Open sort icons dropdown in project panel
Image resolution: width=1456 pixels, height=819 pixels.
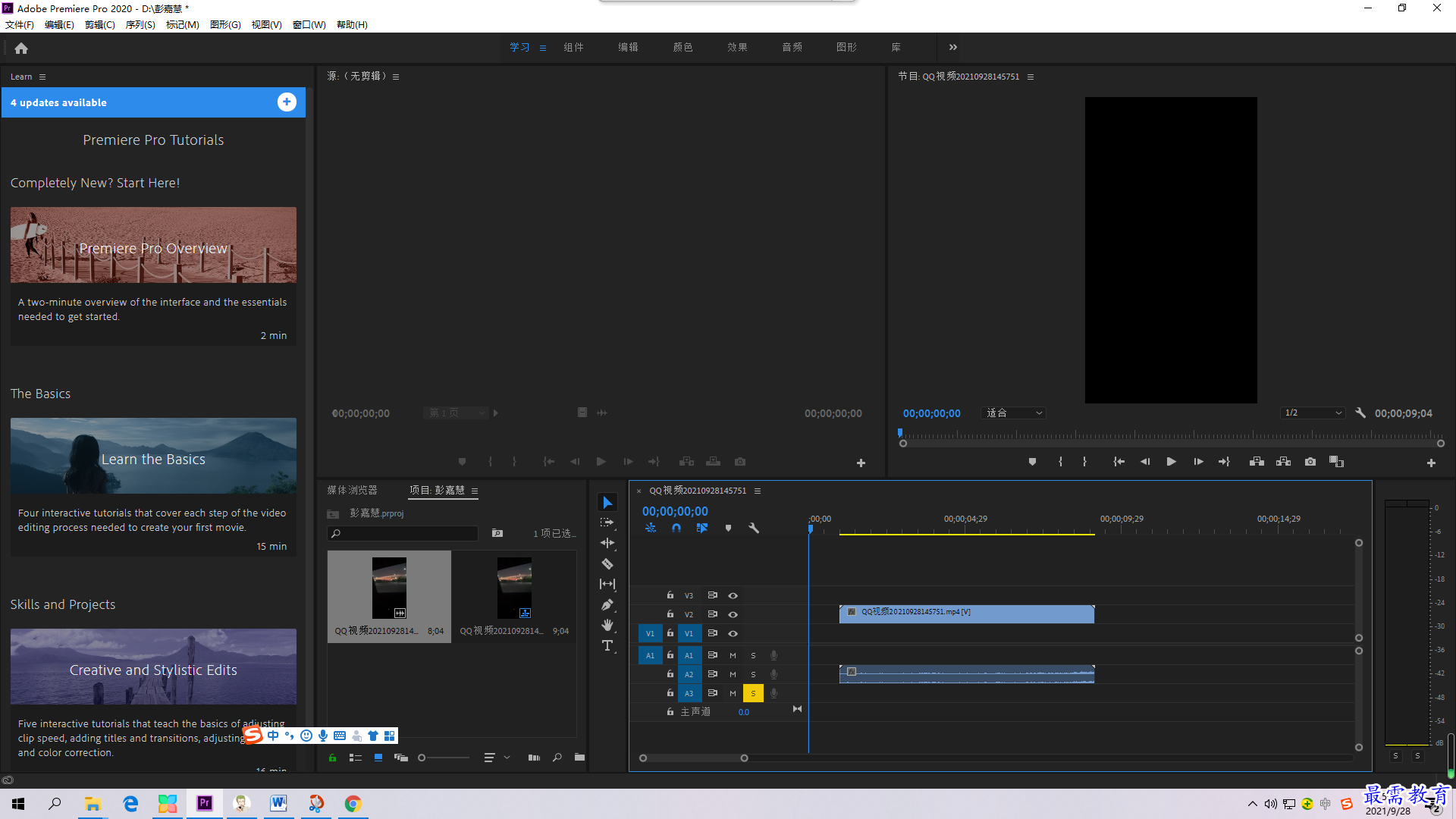(x=496, y=758)
